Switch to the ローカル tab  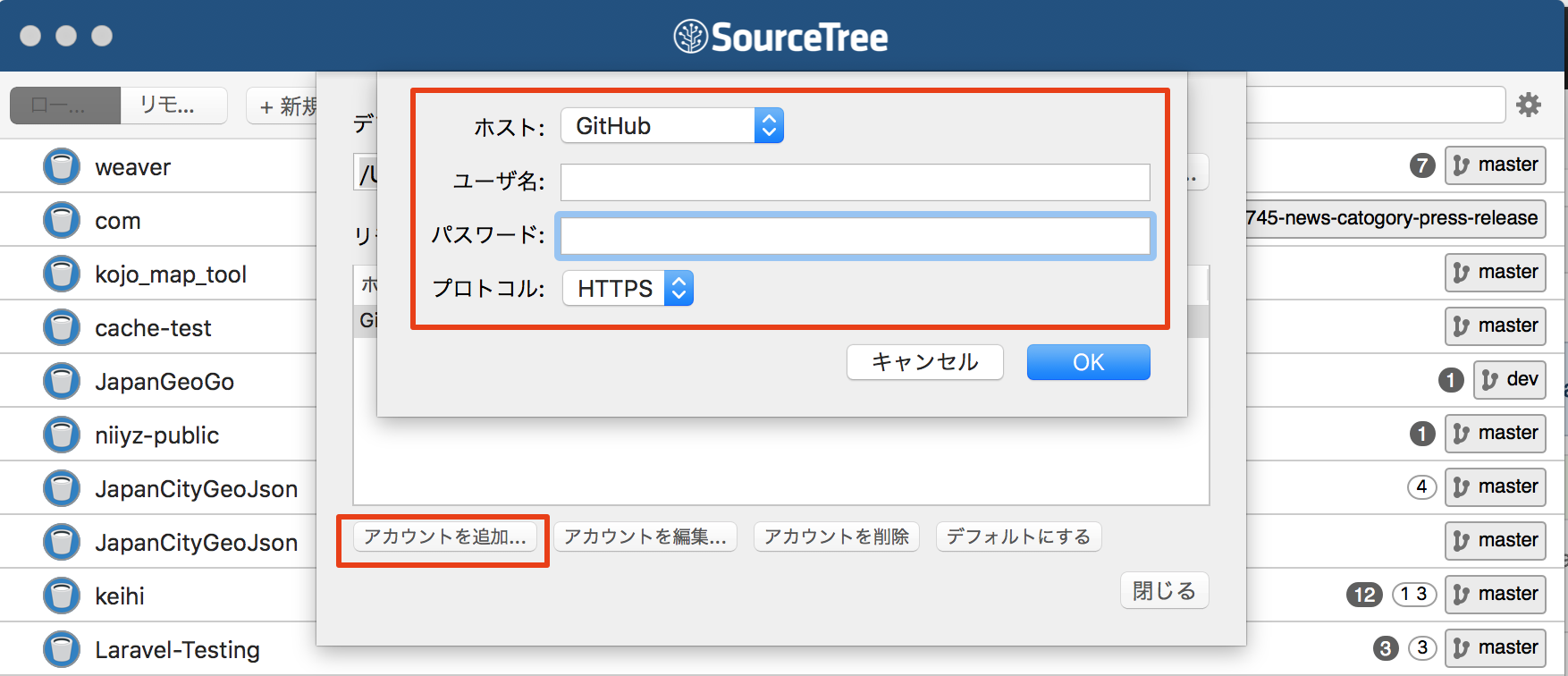pos(65,106)
